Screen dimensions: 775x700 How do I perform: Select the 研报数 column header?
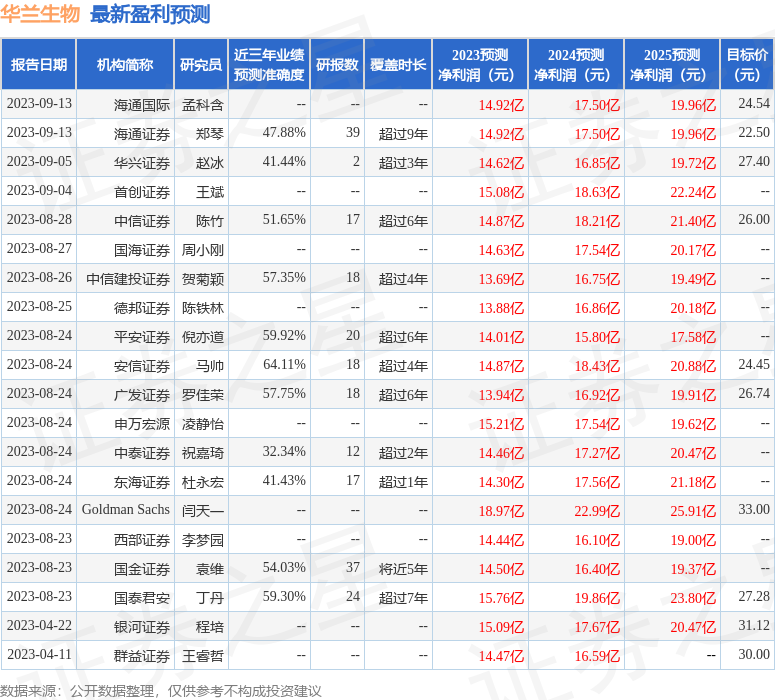click(x=337, y=64)
